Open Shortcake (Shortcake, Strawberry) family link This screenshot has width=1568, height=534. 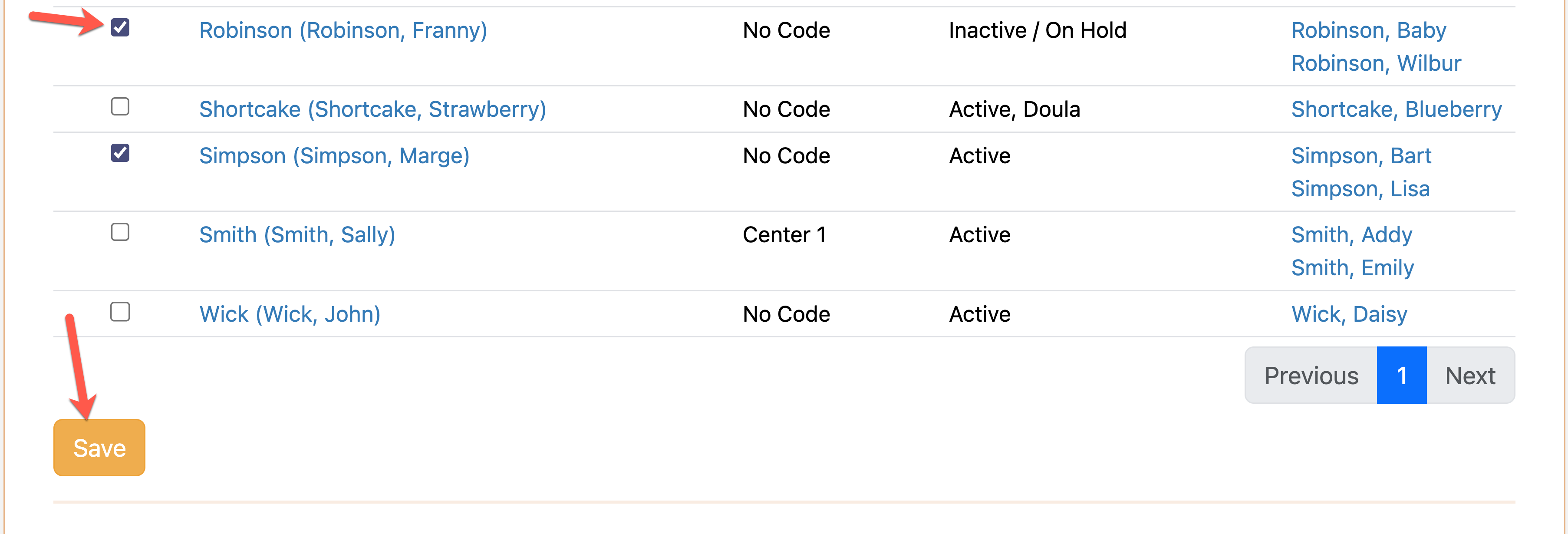372,109
